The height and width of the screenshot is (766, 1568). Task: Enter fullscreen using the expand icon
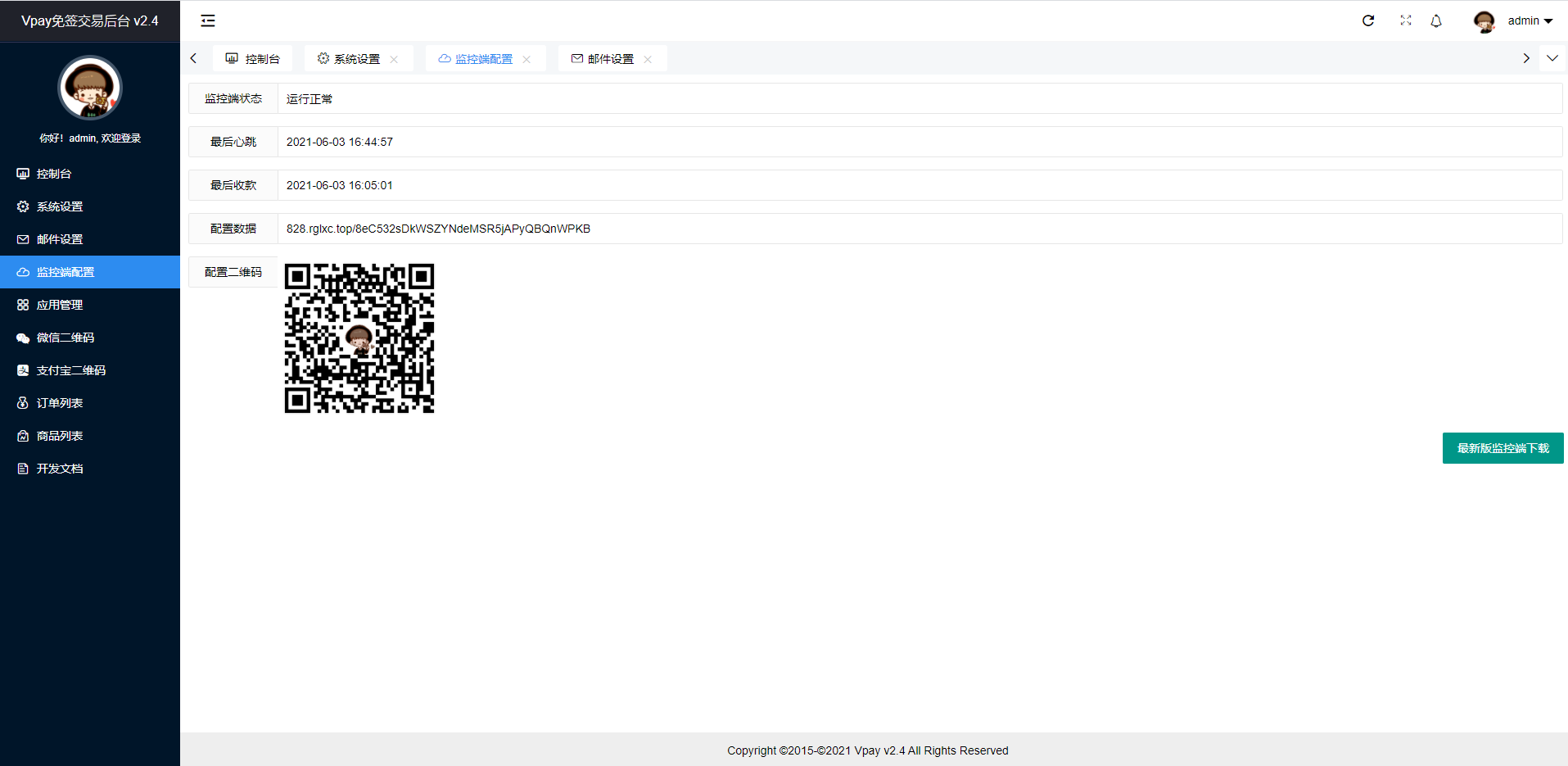click(x=1406, y=20)
